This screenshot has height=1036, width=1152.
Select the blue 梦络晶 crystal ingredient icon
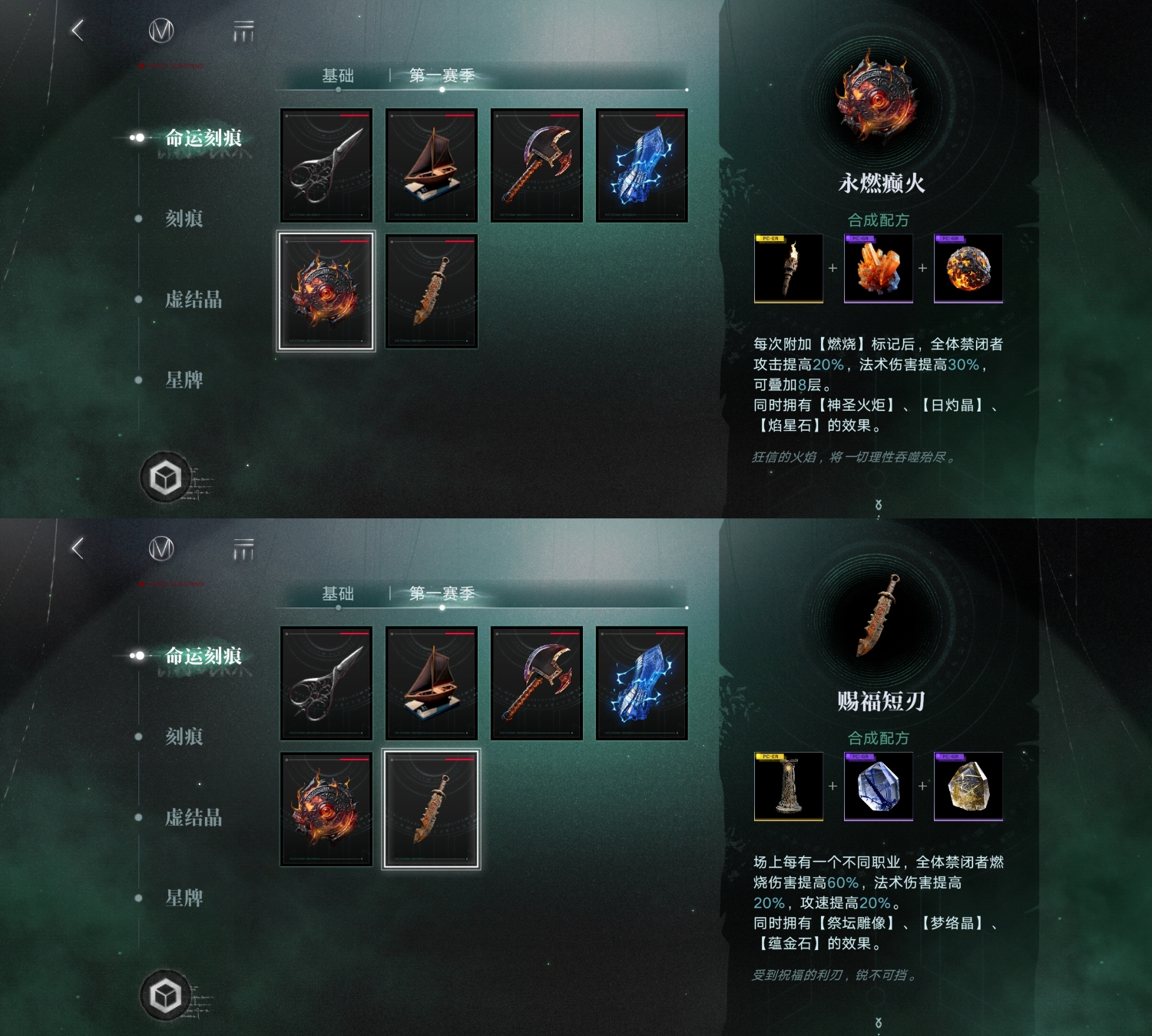coord(879,786)
